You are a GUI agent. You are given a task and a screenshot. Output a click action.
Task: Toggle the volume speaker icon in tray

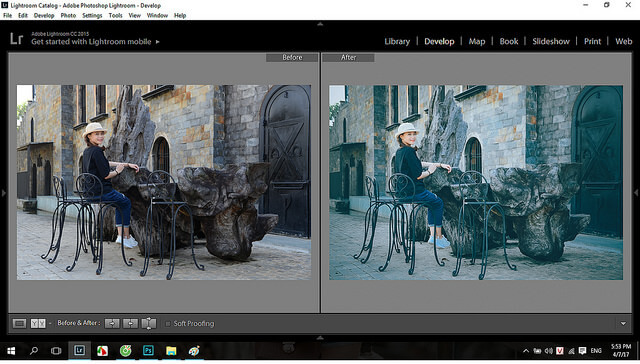[549, 351]
